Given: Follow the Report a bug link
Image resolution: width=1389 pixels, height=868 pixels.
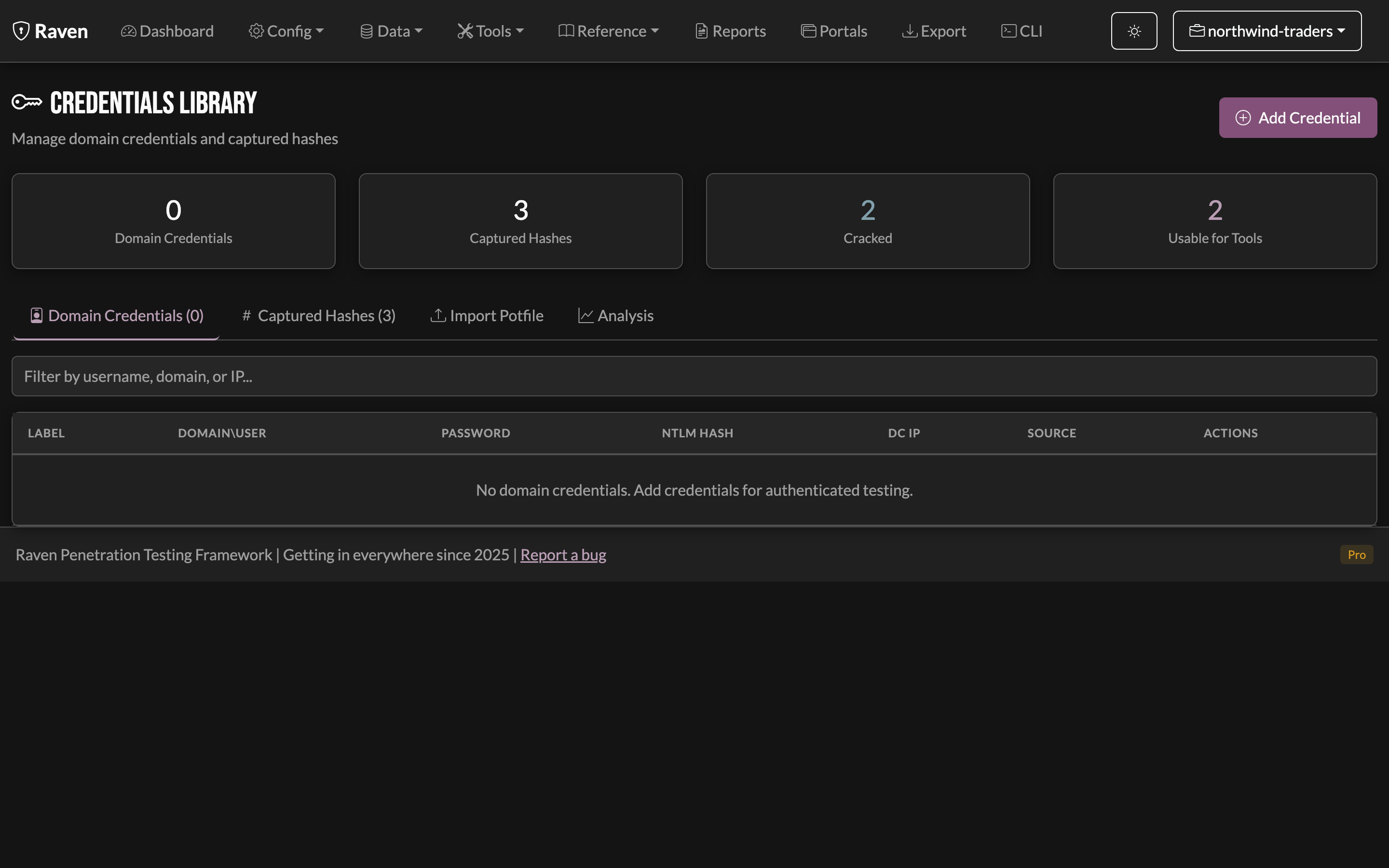Looking at the screenshot, I should pyautogui.click(x=563, y=555).
